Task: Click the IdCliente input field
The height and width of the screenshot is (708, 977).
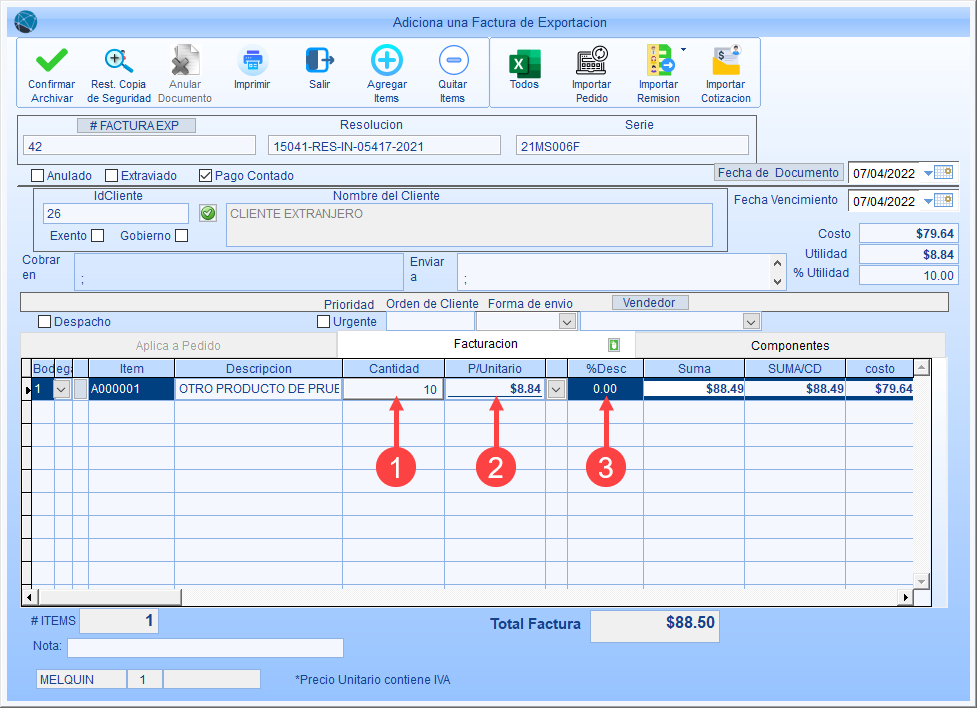Action: click(x=116, y=214)
